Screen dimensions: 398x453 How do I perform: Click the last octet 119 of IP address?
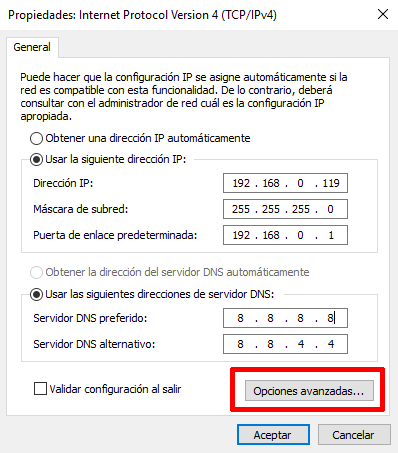point(331,183)
